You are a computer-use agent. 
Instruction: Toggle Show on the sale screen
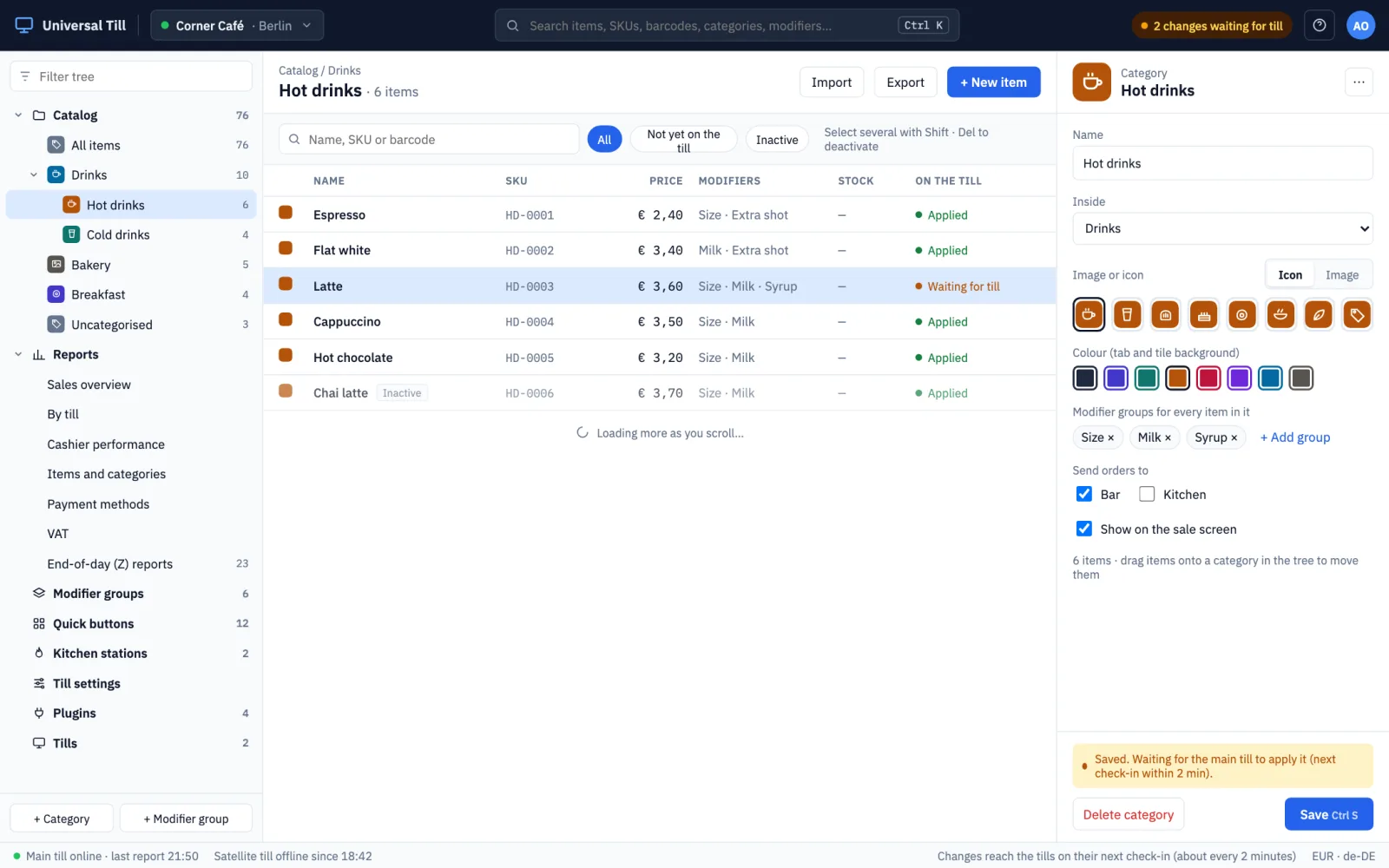[x=1084, y=529]
